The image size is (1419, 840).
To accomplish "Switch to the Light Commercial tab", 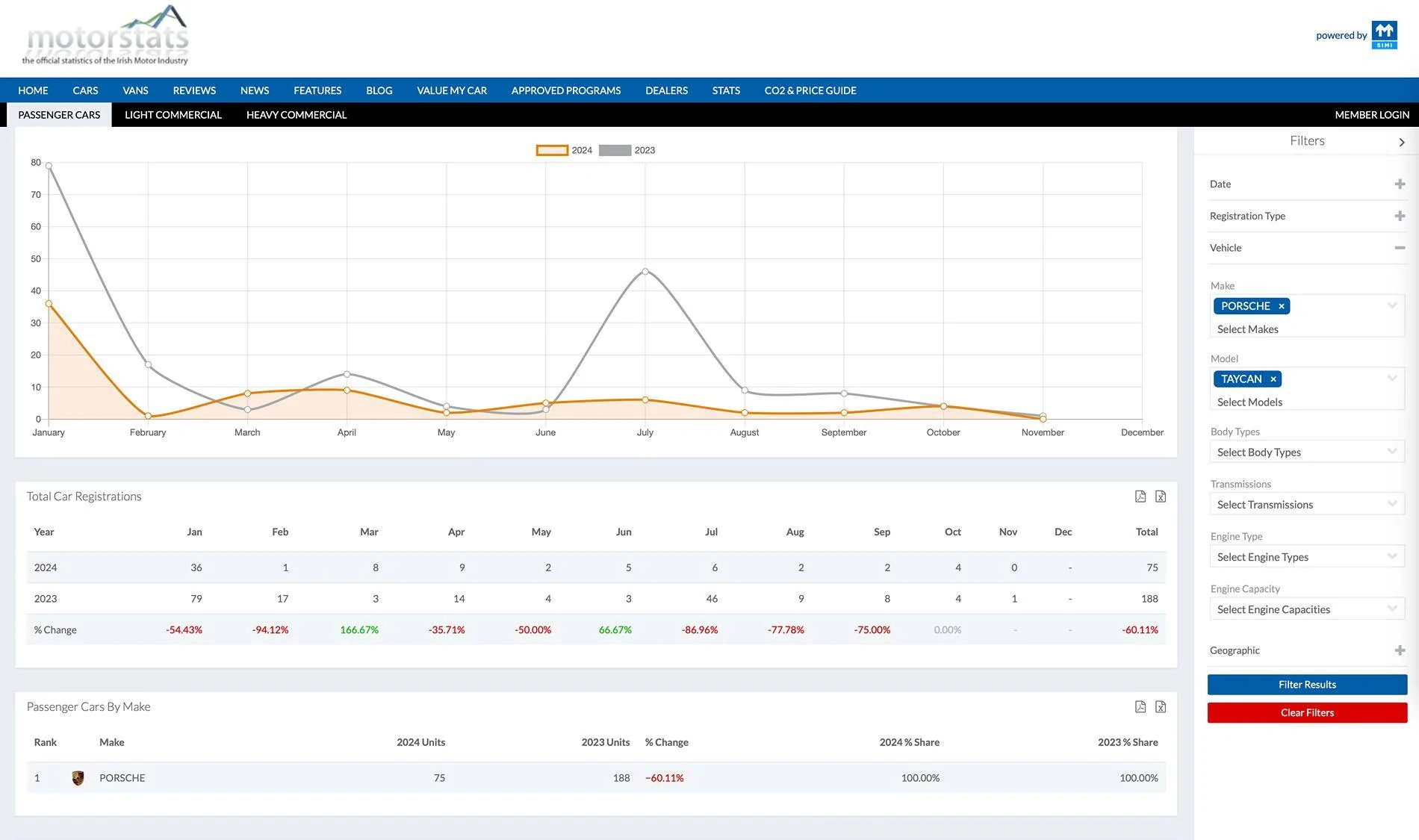I will coord(173,115).
